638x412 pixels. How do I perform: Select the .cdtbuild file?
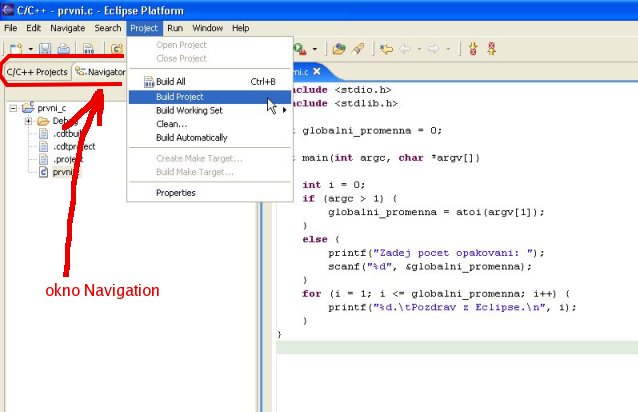pyautogui.click(x=68, y=134)
